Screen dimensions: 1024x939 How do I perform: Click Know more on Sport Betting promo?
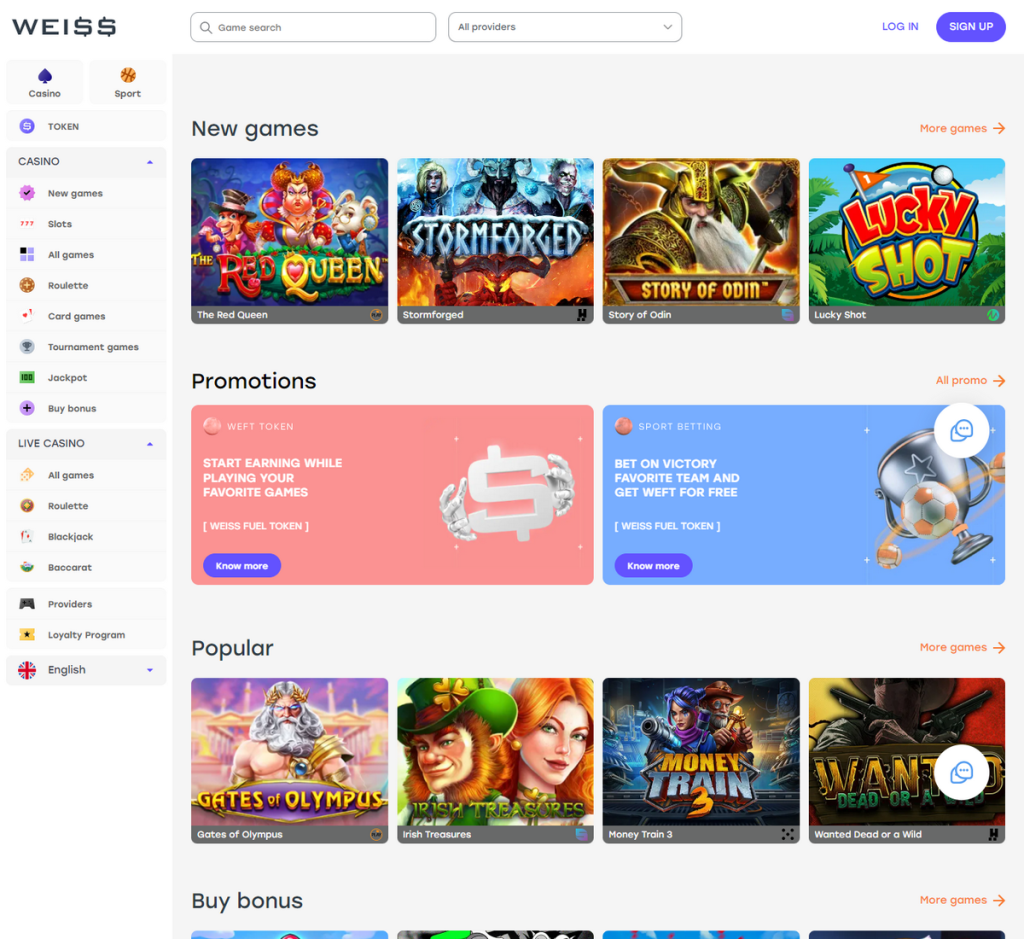point(653,565)
